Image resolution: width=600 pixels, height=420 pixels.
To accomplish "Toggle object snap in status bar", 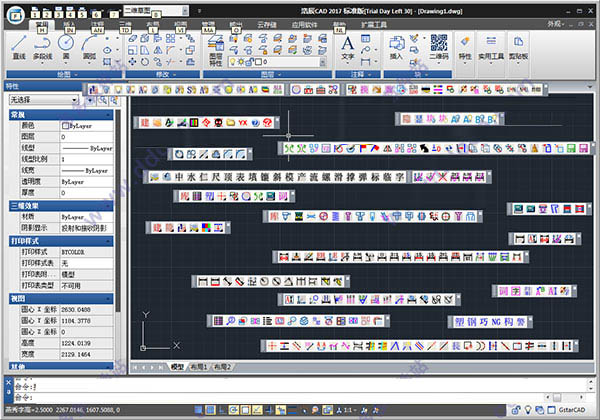I will click(x=245, y=410).
